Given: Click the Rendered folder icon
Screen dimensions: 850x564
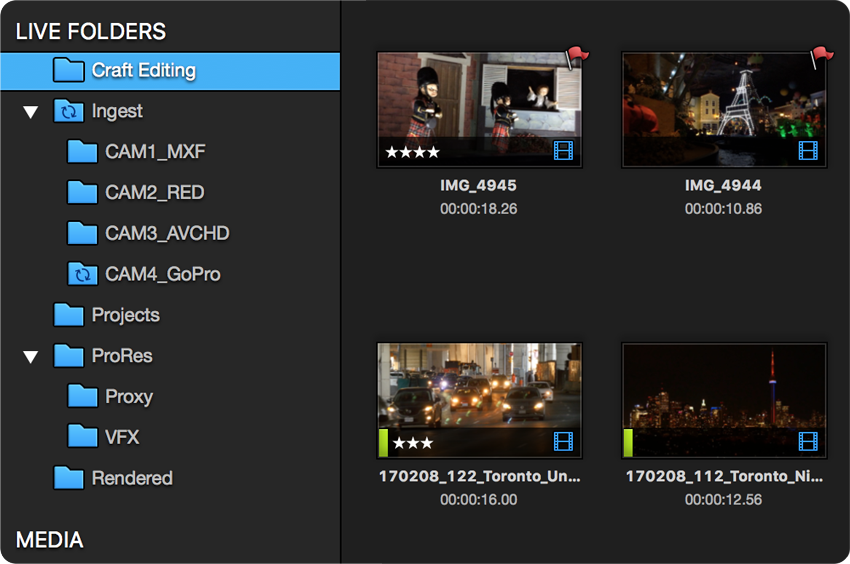Looking at the screenshot, I should point(69,478).
